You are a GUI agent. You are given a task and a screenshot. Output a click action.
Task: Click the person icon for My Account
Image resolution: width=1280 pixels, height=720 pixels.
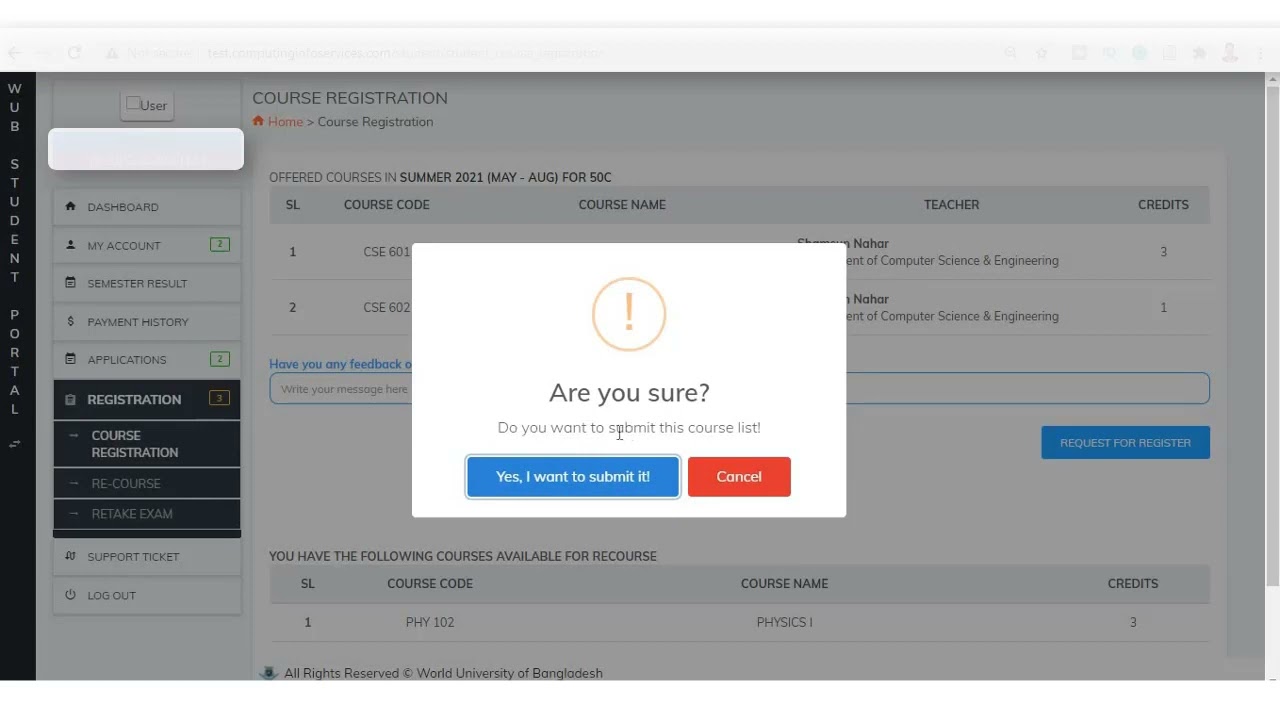(x=70, y=245)
